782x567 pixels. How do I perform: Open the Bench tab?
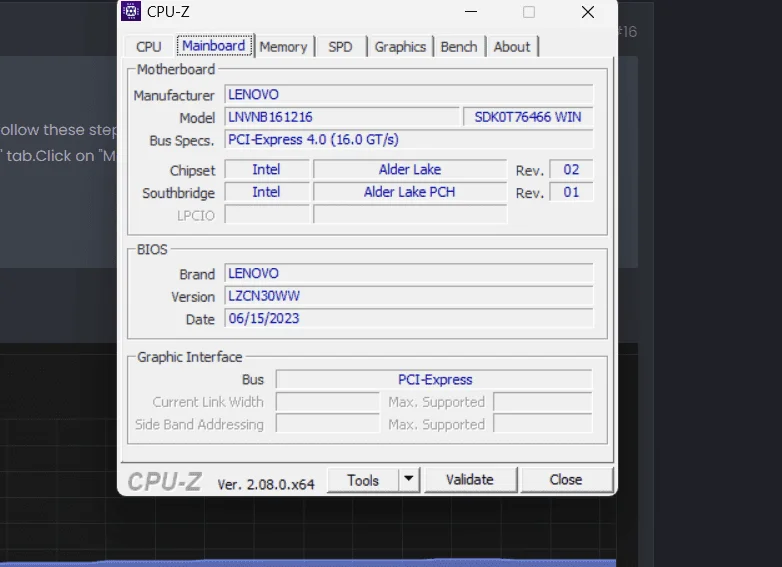[459, 47]
